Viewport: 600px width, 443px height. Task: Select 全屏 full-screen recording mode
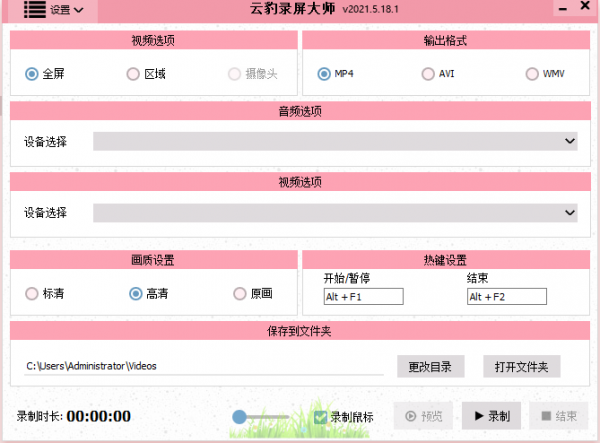click(x=32, y=73)
